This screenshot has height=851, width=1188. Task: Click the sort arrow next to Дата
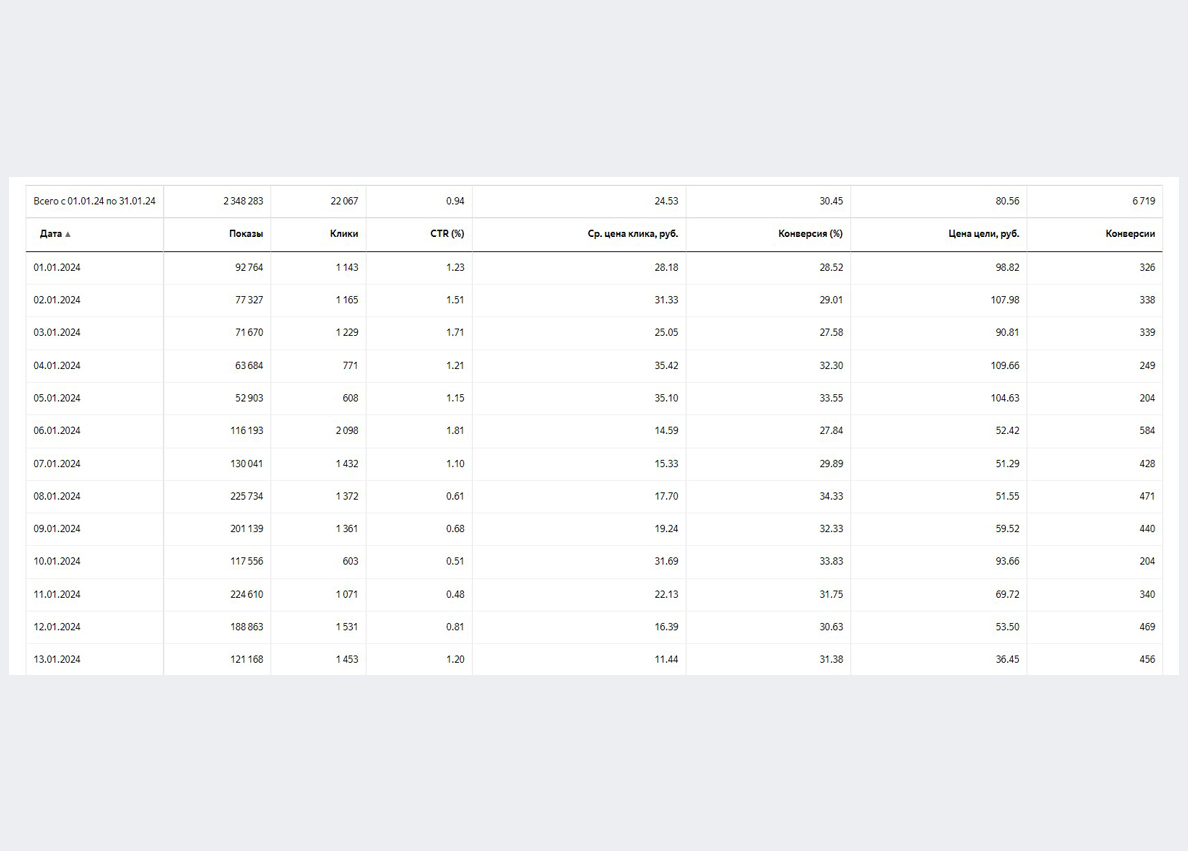coord(68,234)
